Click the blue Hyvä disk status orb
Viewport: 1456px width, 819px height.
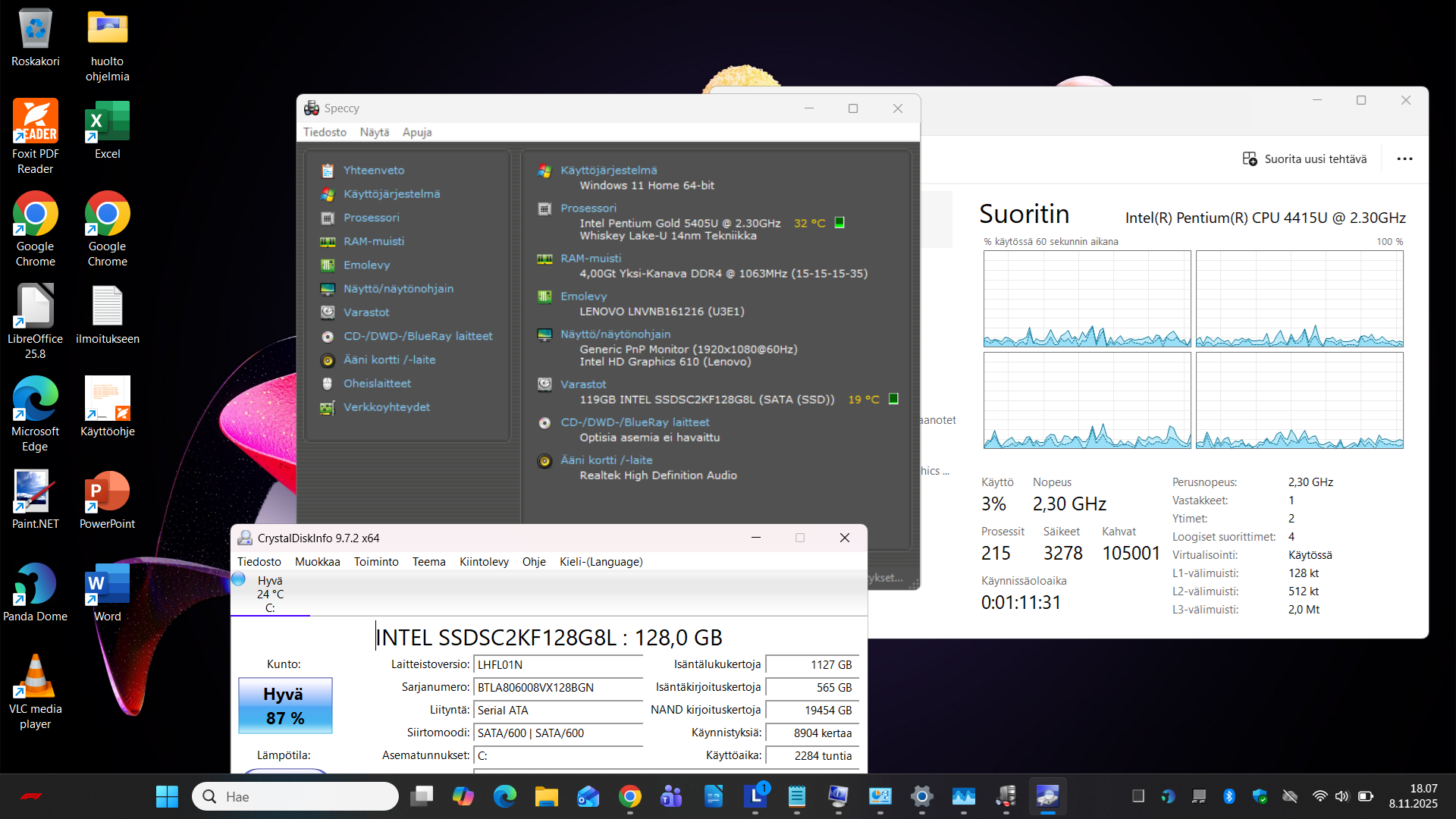point(239,580)
